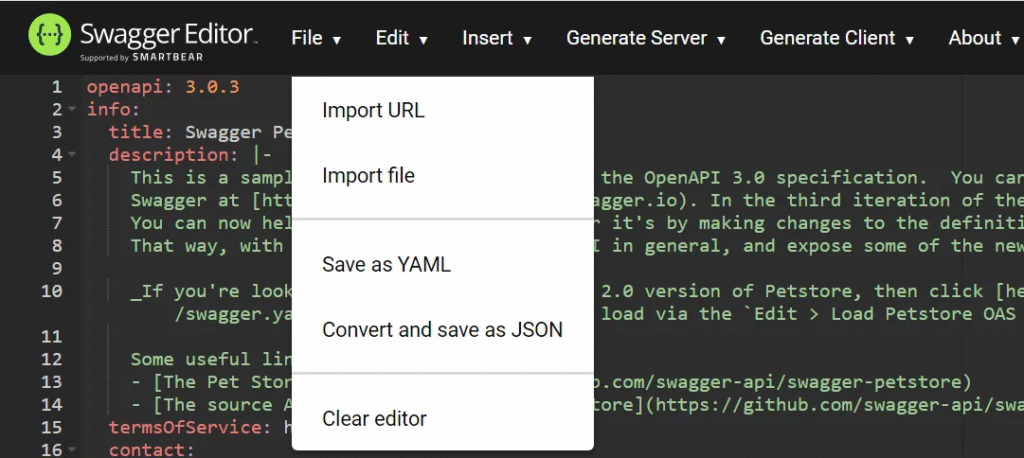
Task: Select Convert and save as JSON
Action: tap(443, 330)
